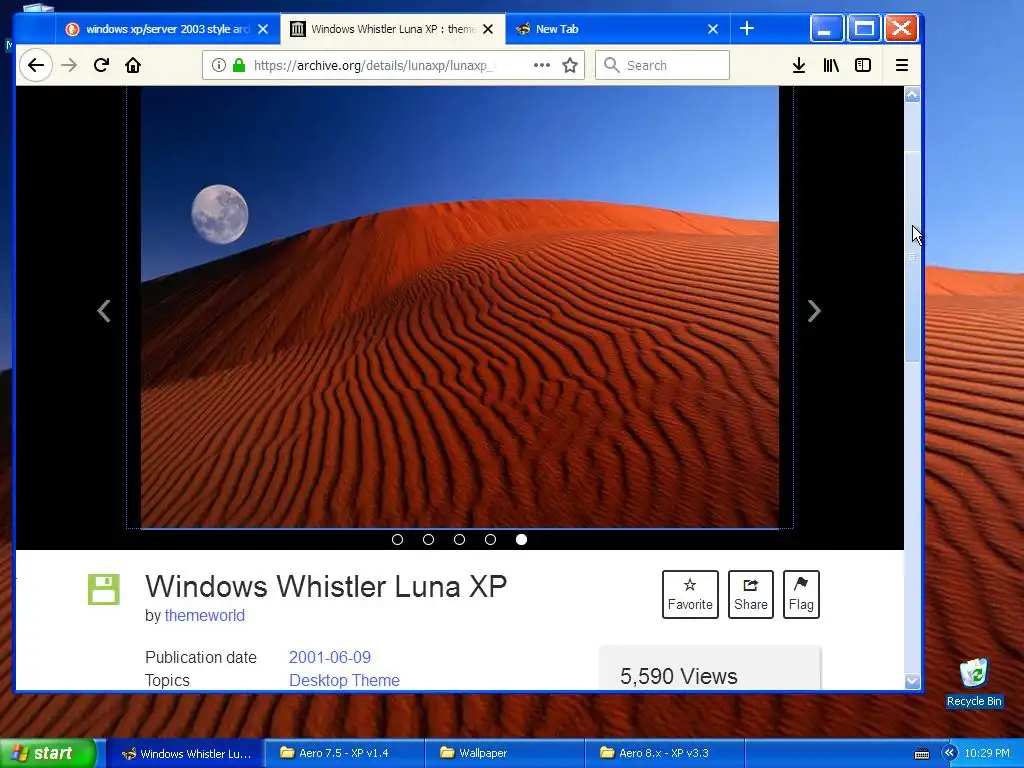The image size is (1024, 768).
Task: Click the Share button
Action: pyautogui.click(x=750, y=594)
